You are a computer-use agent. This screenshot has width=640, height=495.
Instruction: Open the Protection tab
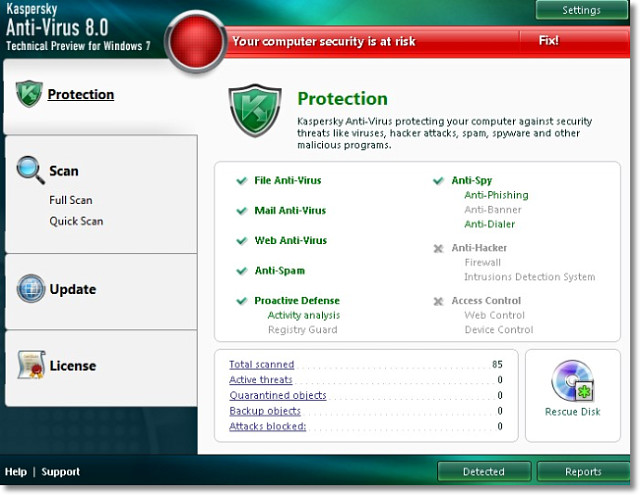[81, 94]
